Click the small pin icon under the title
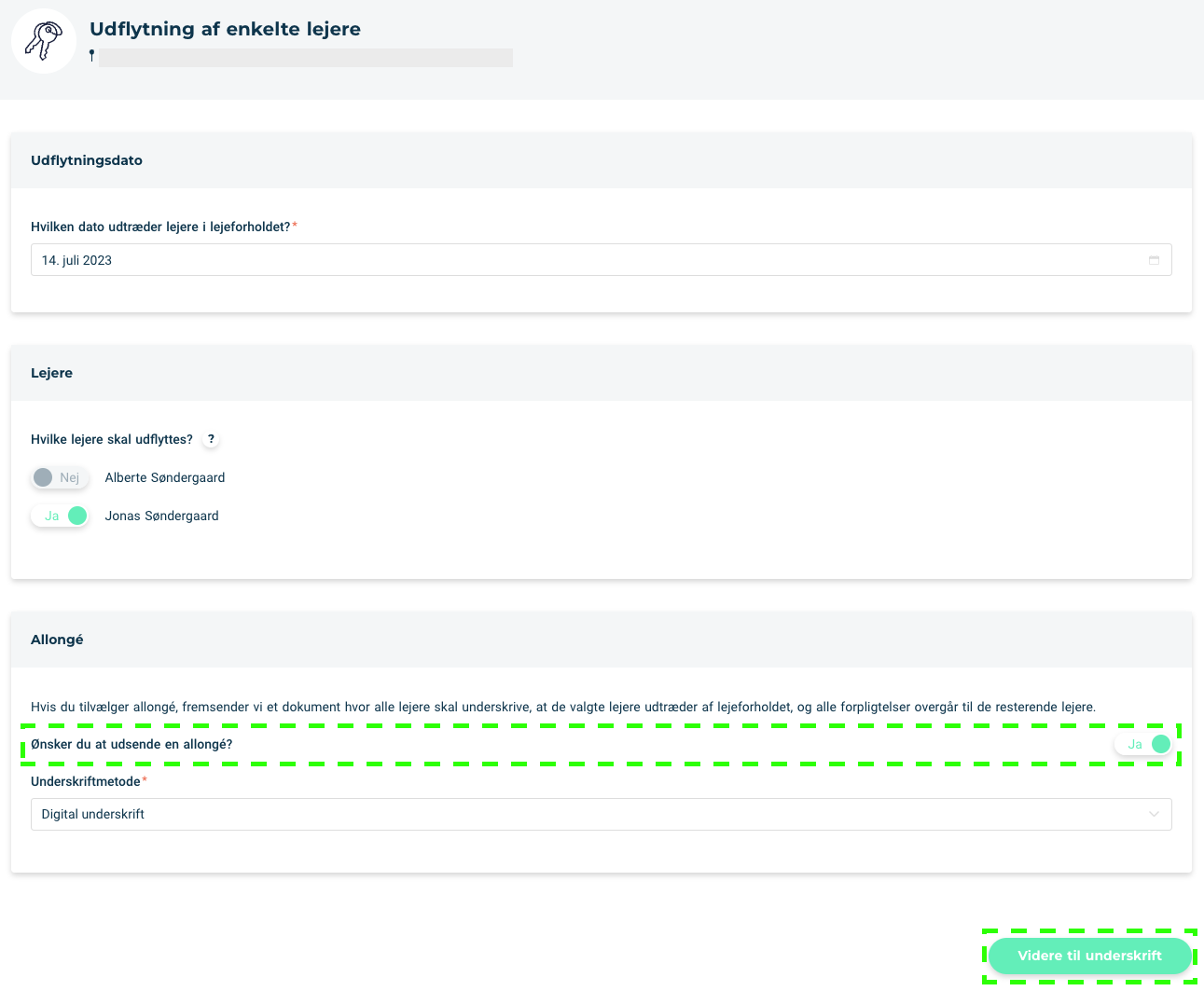Image resolution: width=1204 pixels, height=991 pixels. pyautogui.click(x=91, y=56)
